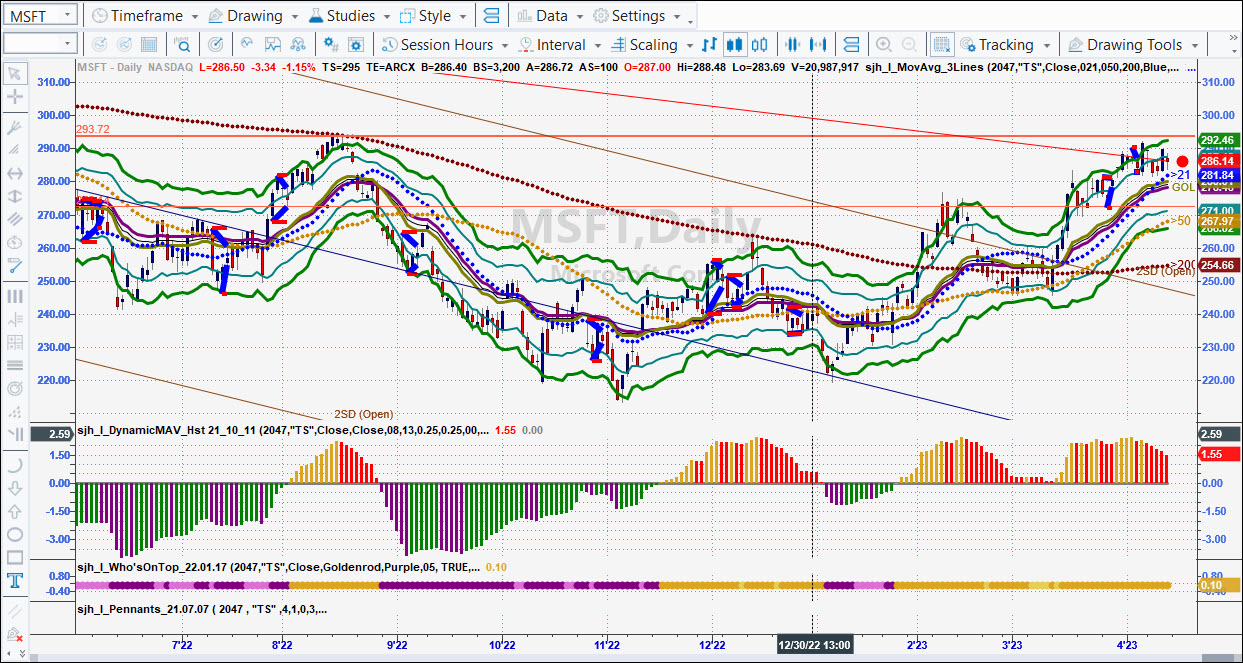Viewport: 1243px width, 663px height.
Task: Click the boxed gear properties icon
Action: pos(358,44)
